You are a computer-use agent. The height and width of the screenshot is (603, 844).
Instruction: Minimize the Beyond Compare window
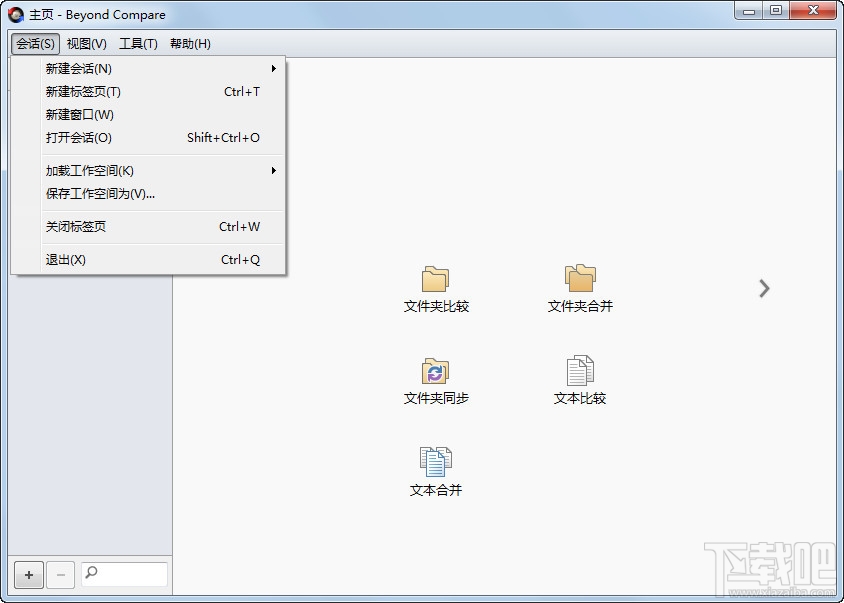749,11
